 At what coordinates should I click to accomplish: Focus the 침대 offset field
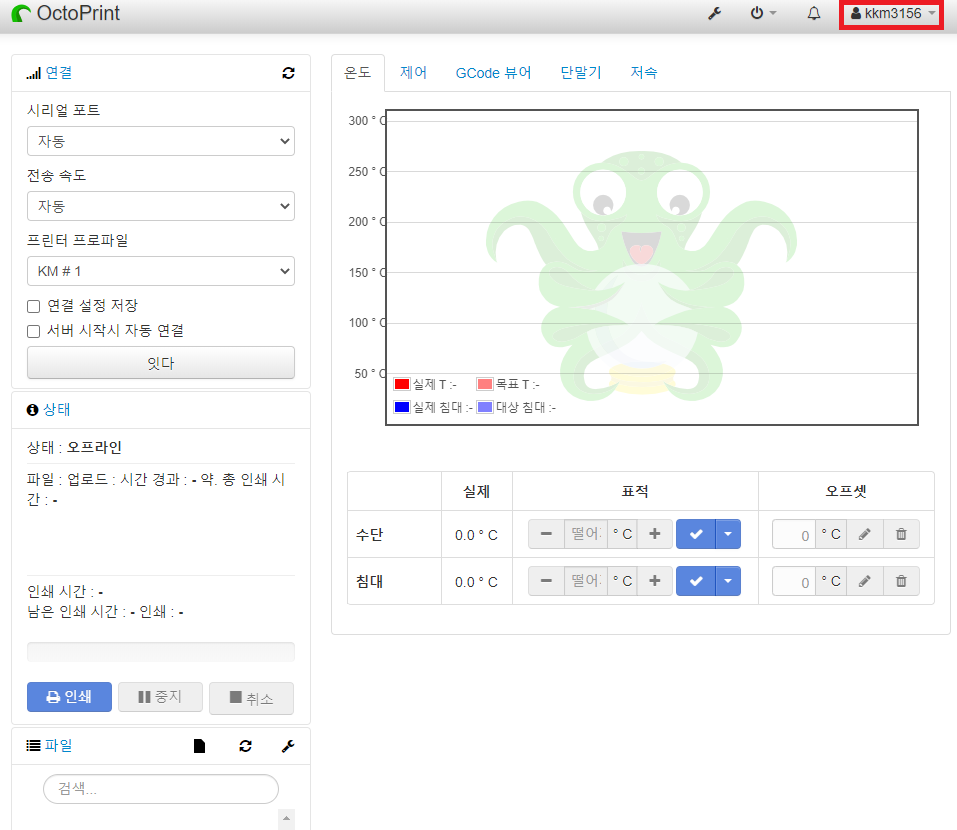click(794, 582)
